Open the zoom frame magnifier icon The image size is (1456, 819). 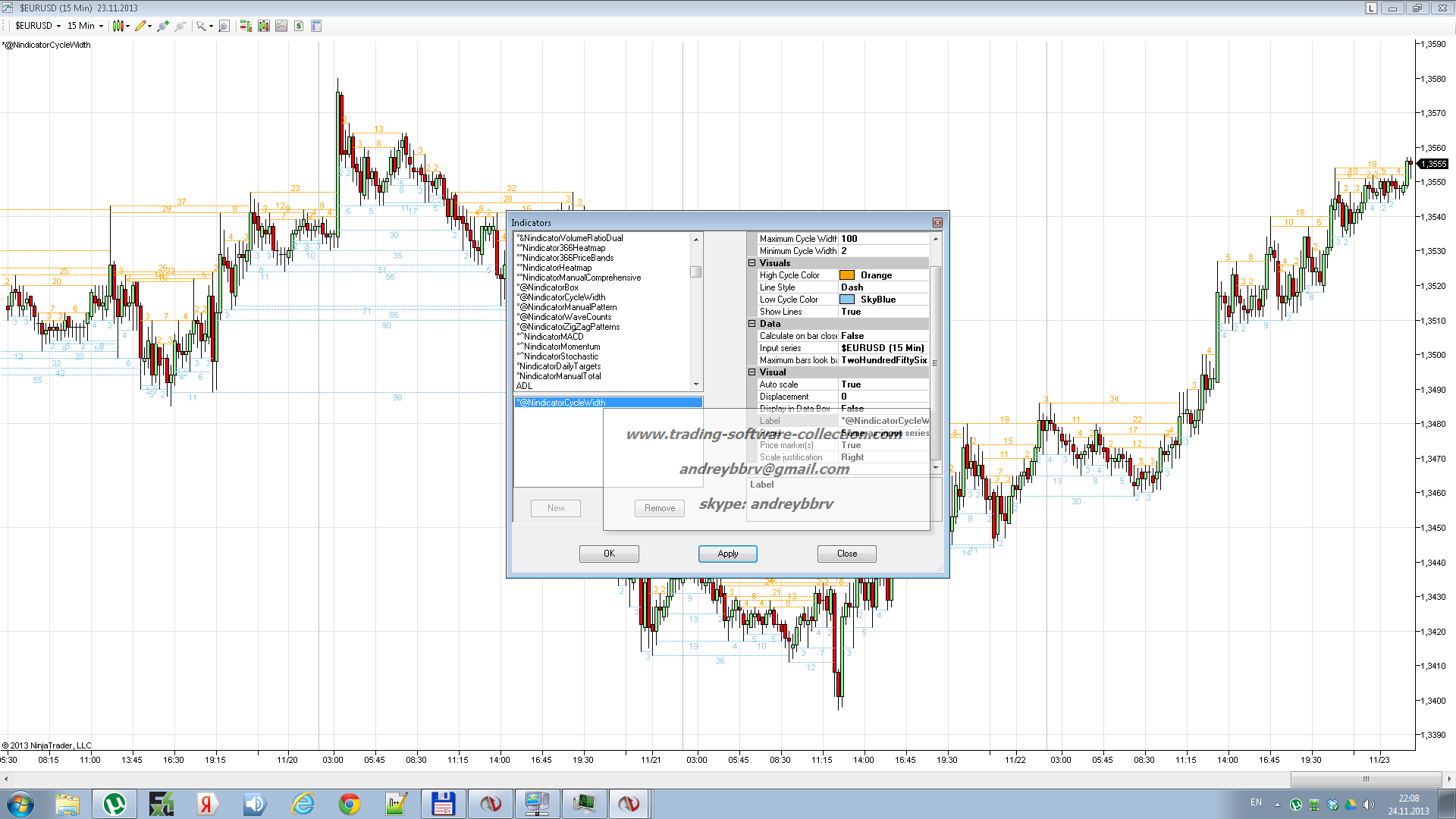point(224,26)
